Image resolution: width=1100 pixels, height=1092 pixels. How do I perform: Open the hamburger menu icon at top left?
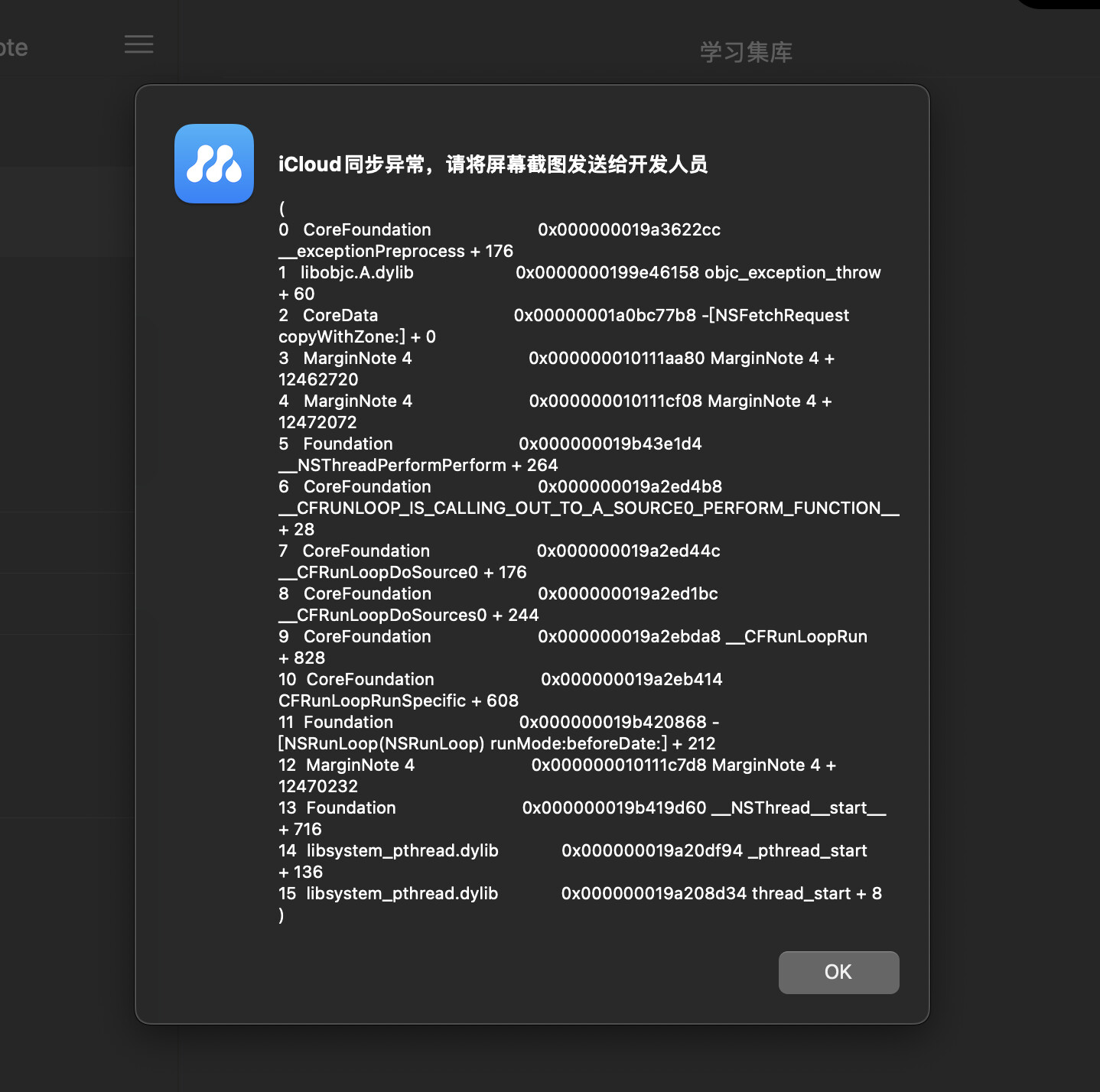click(x=139, y=44)
